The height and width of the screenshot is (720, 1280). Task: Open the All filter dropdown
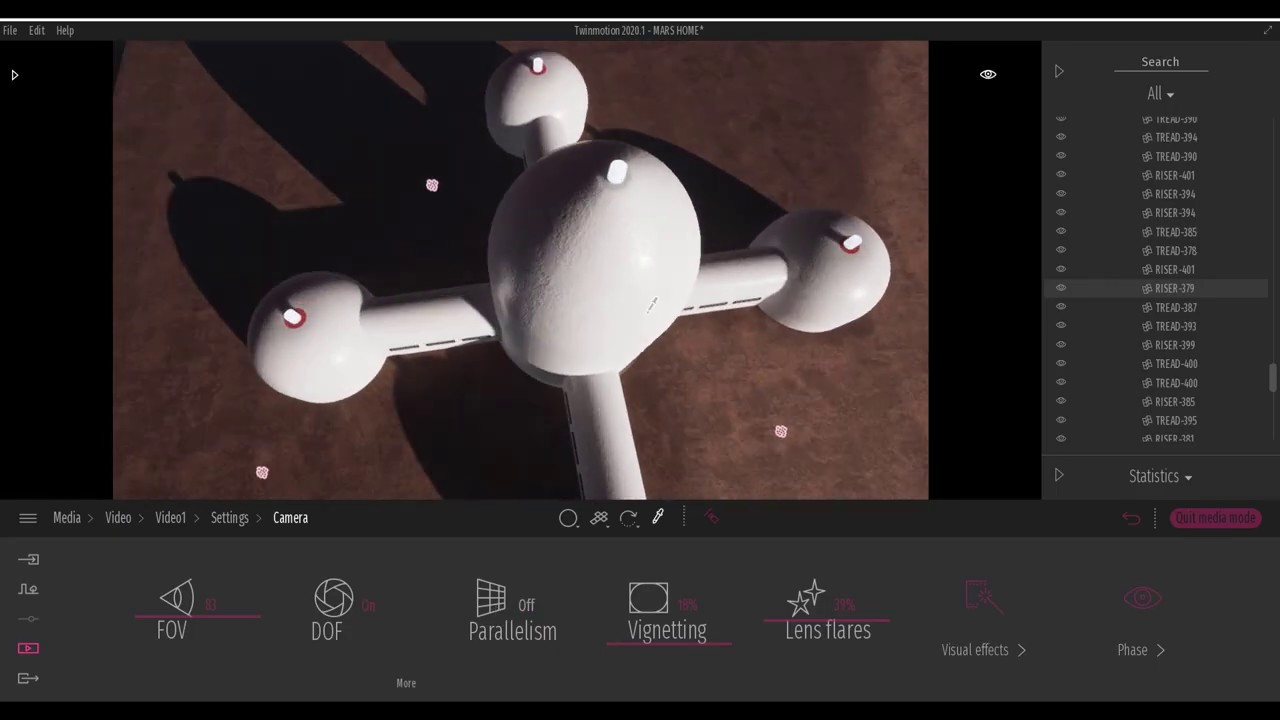(1160, 94)
